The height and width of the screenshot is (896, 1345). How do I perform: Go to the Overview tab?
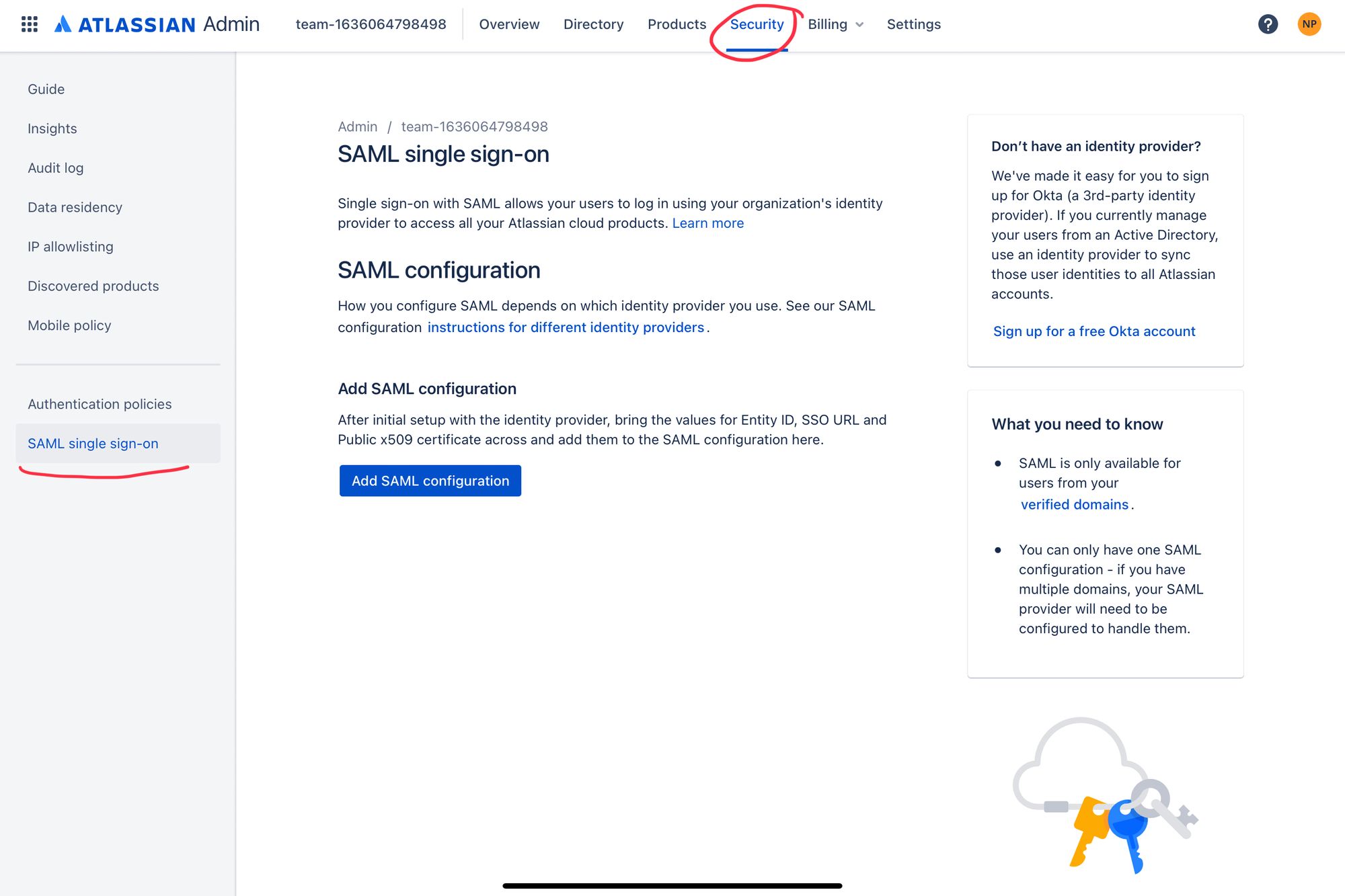(509, 24)
